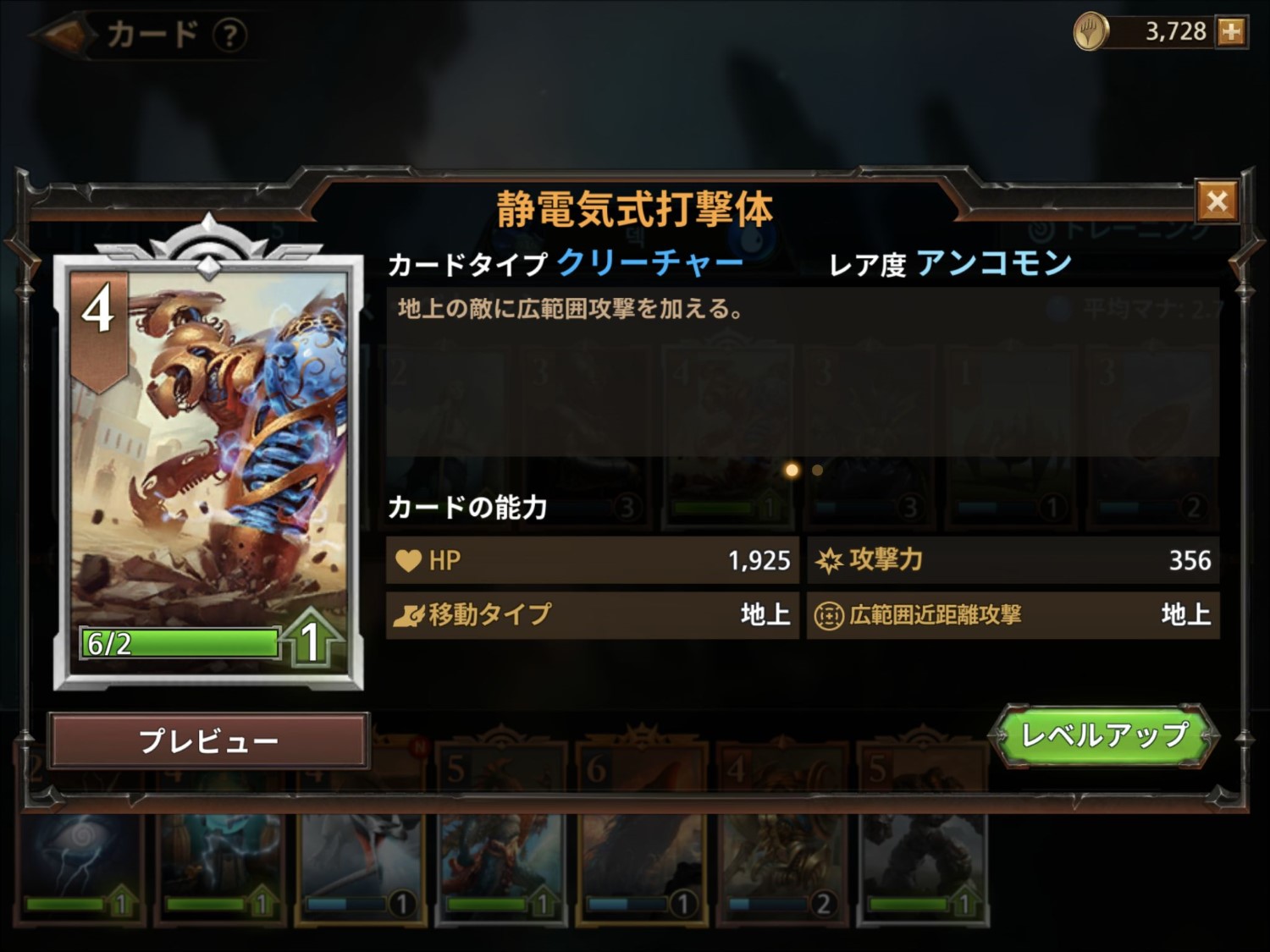
Task: Tap the HP heart icon
Action: coord(409,560)
